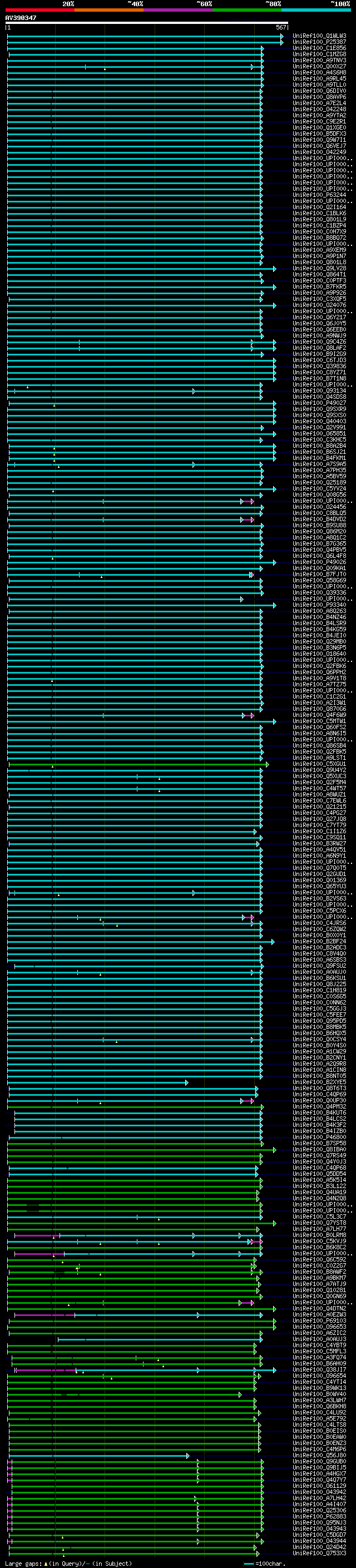This screenshot has width=356, height=1568.
Task: Click hit label UniRef100_Q00X27
Action: (319, 66)
